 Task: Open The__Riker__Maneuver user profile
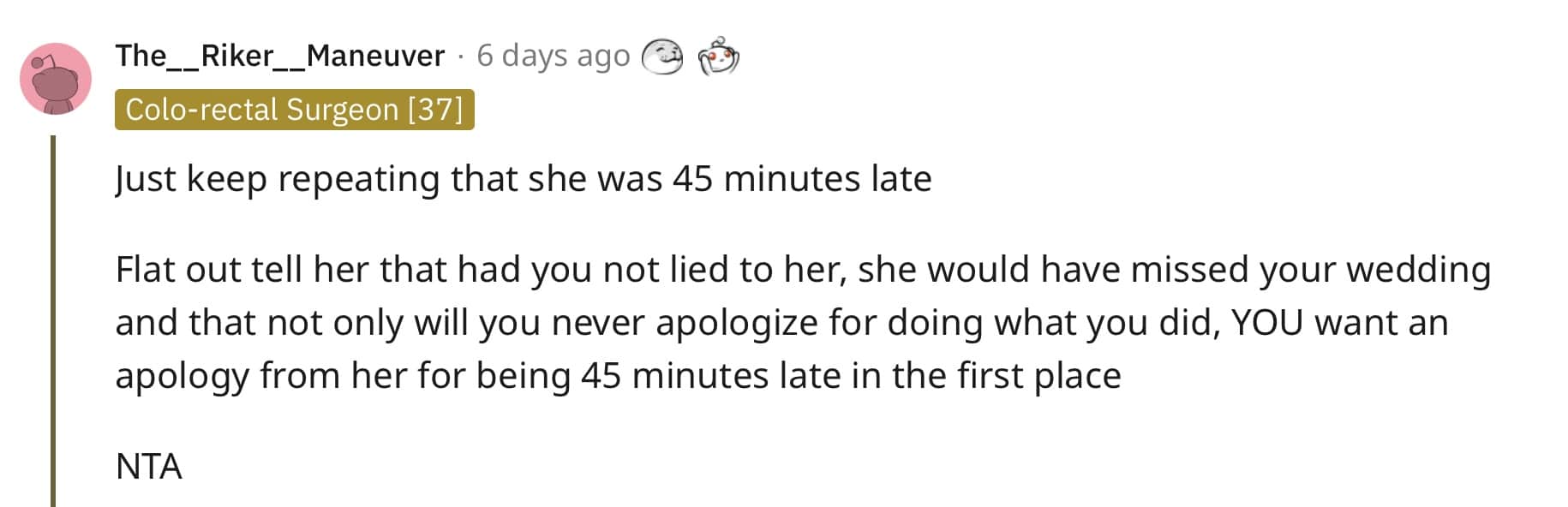coord(280,56)
